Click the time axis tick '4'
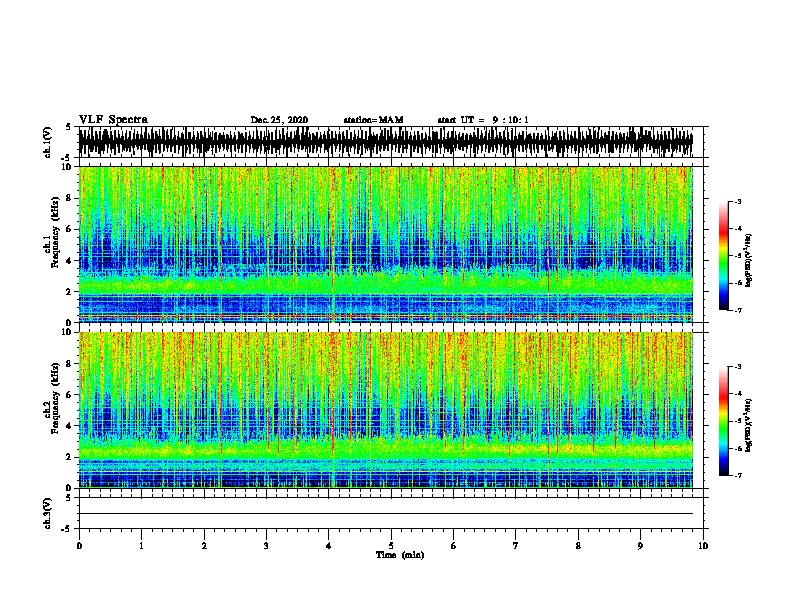This screenshot has height=612, width=792. 329,546
